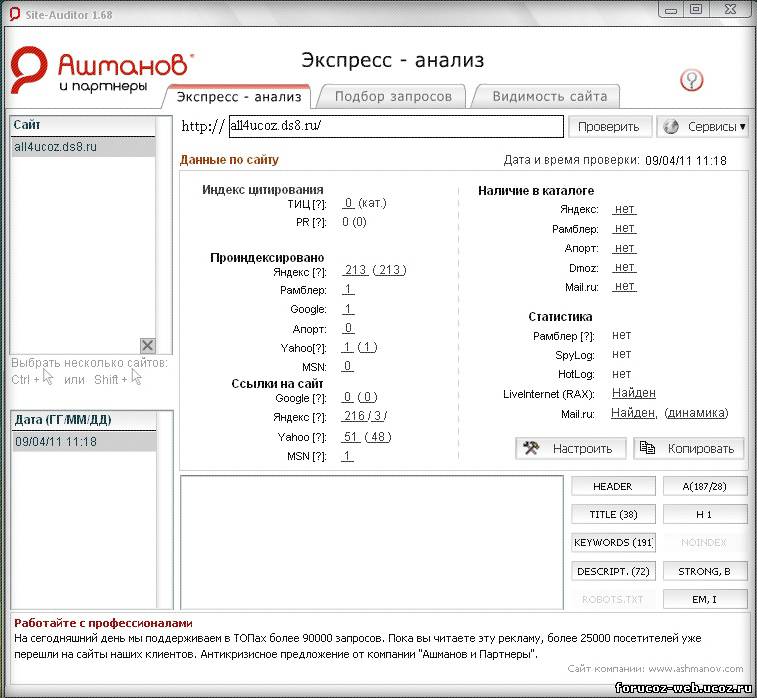Click the Проверить button
The width and height of the screenshot is (757, 698).
[609, 127]
